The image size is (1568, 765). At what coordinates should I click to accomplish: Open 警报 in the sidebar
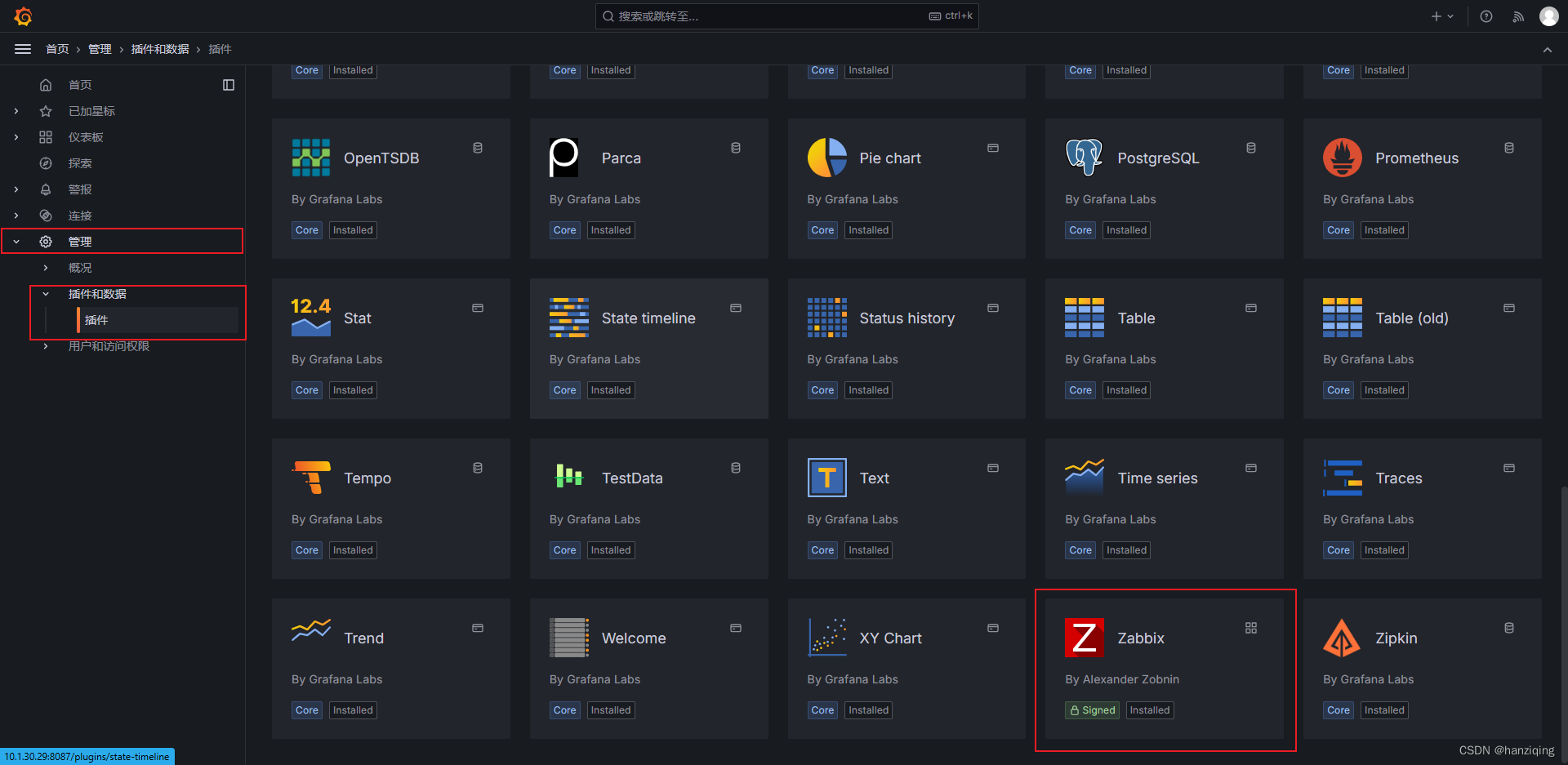tap(80, 189)
